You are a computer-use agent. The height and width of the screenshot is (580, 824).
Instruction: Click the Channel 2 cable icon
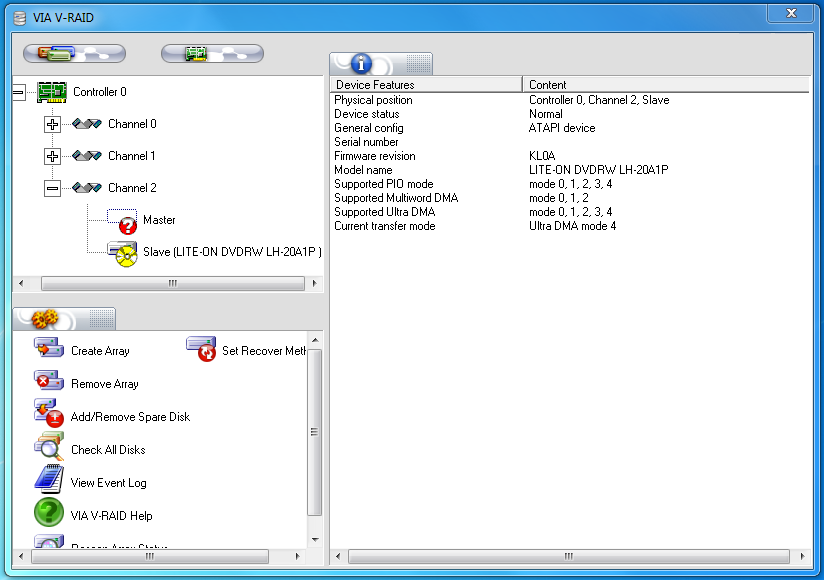coord(87,188)
